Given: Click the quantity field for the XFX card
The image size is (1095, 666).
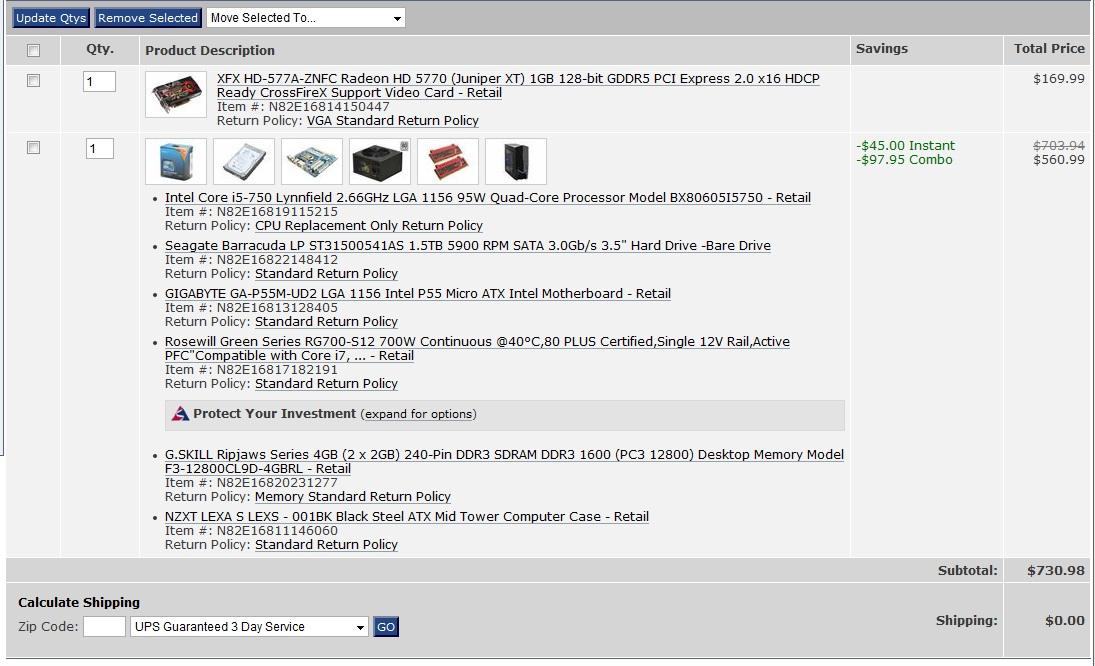Looking at the screenshot, I should pyautogui.click(x=99, y=82).
